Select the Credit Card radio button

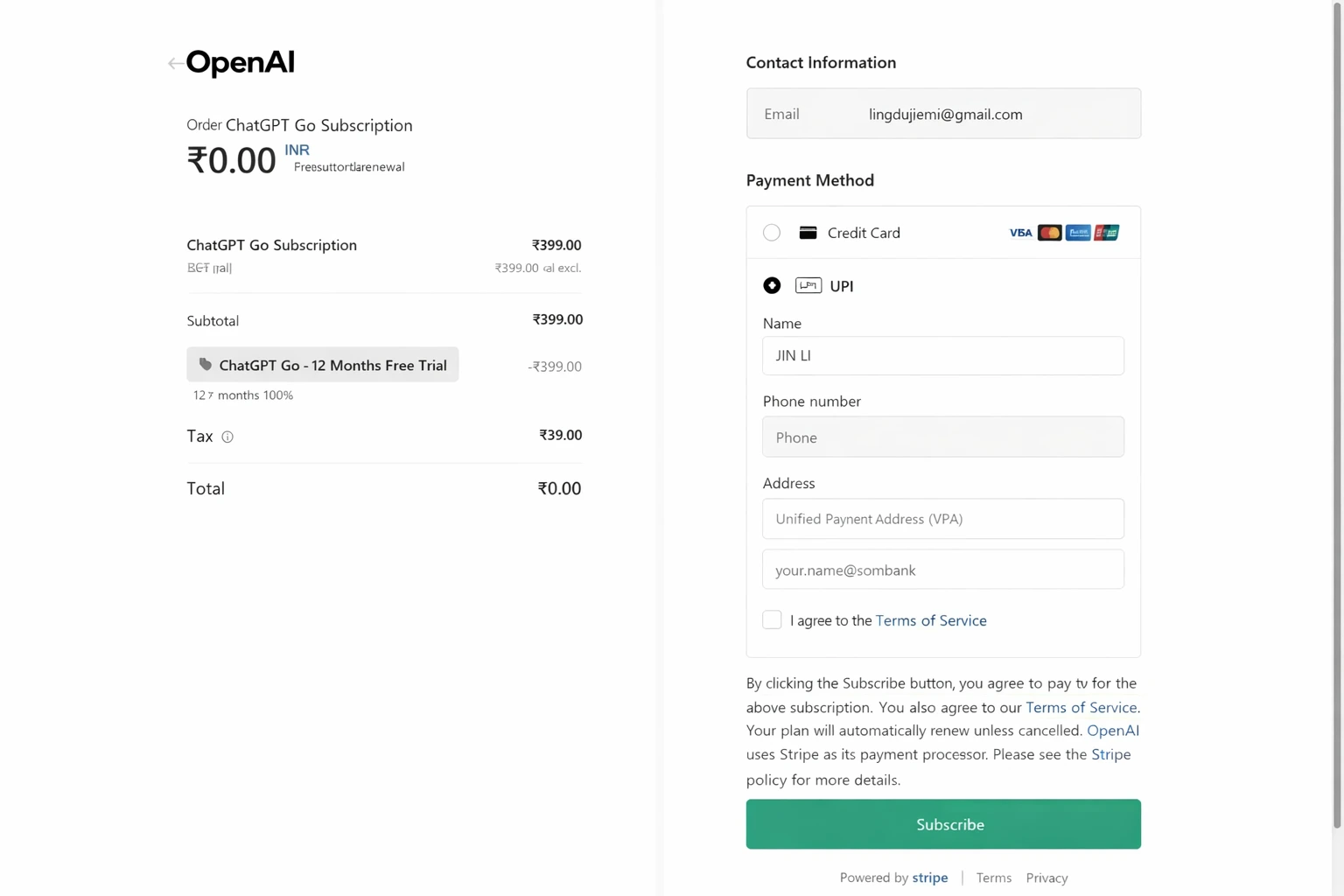point(772,233)
